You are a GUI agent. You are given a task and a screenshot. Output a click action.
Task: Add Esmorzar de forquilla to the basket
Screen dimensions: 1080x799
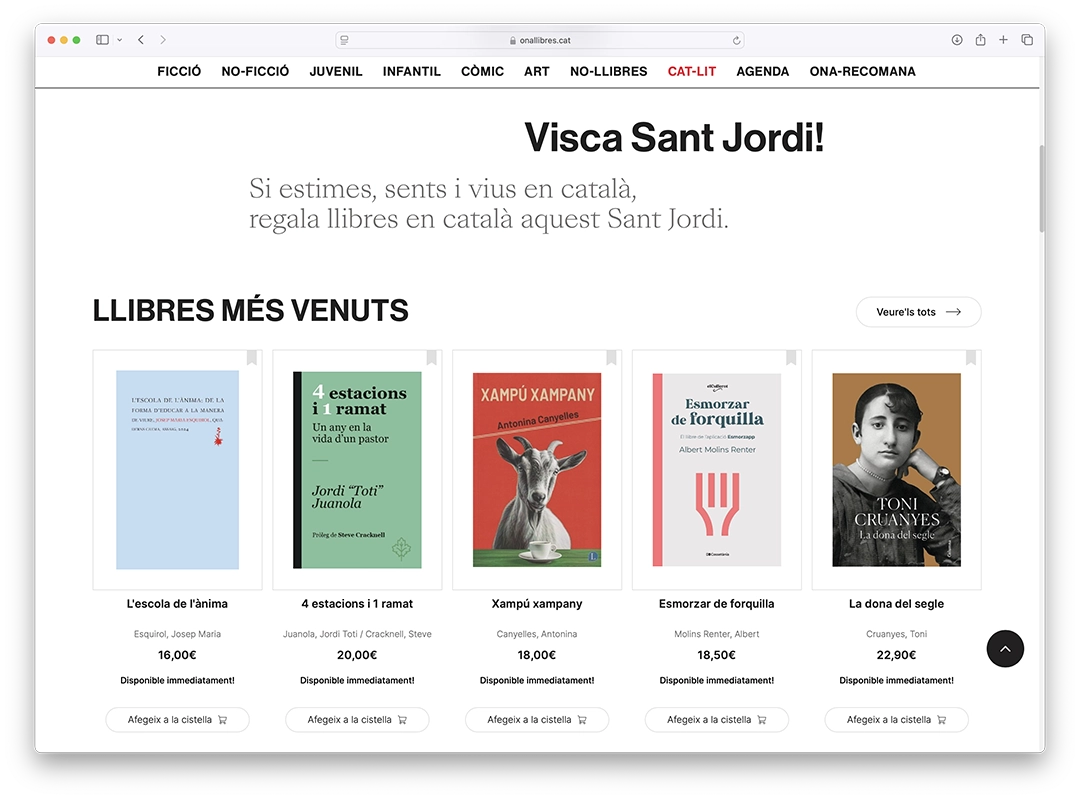tap(716, 720)
